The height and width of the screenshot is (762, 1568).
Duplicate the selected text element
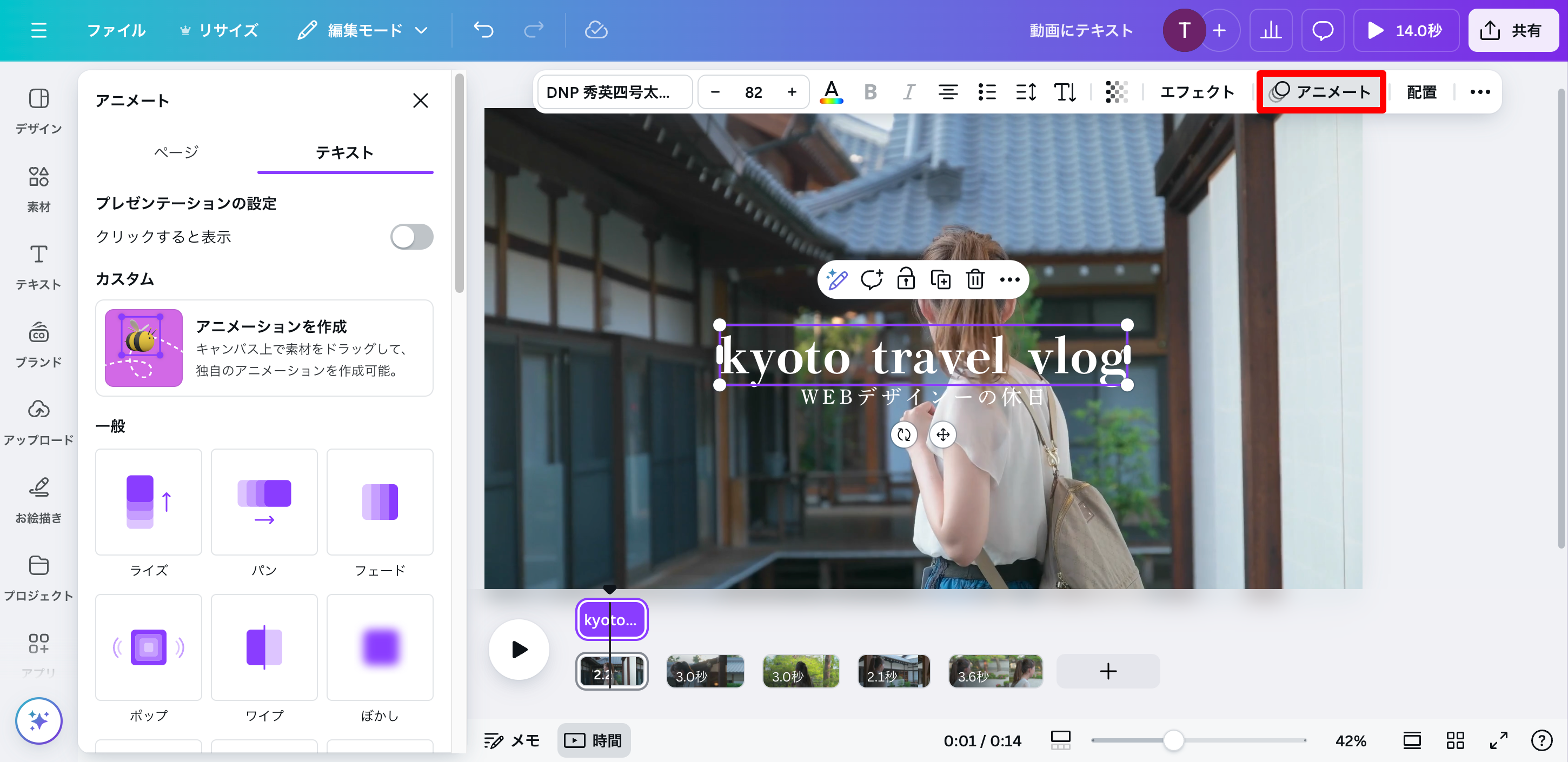tap(940, 280)
